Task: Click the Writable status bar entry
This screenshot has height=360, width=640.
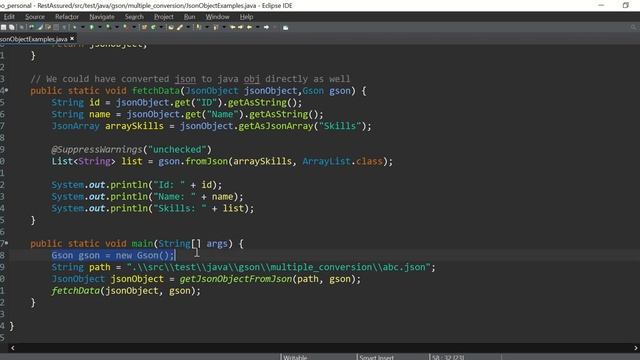Action: pyautogui.click(x=295, y=357)
